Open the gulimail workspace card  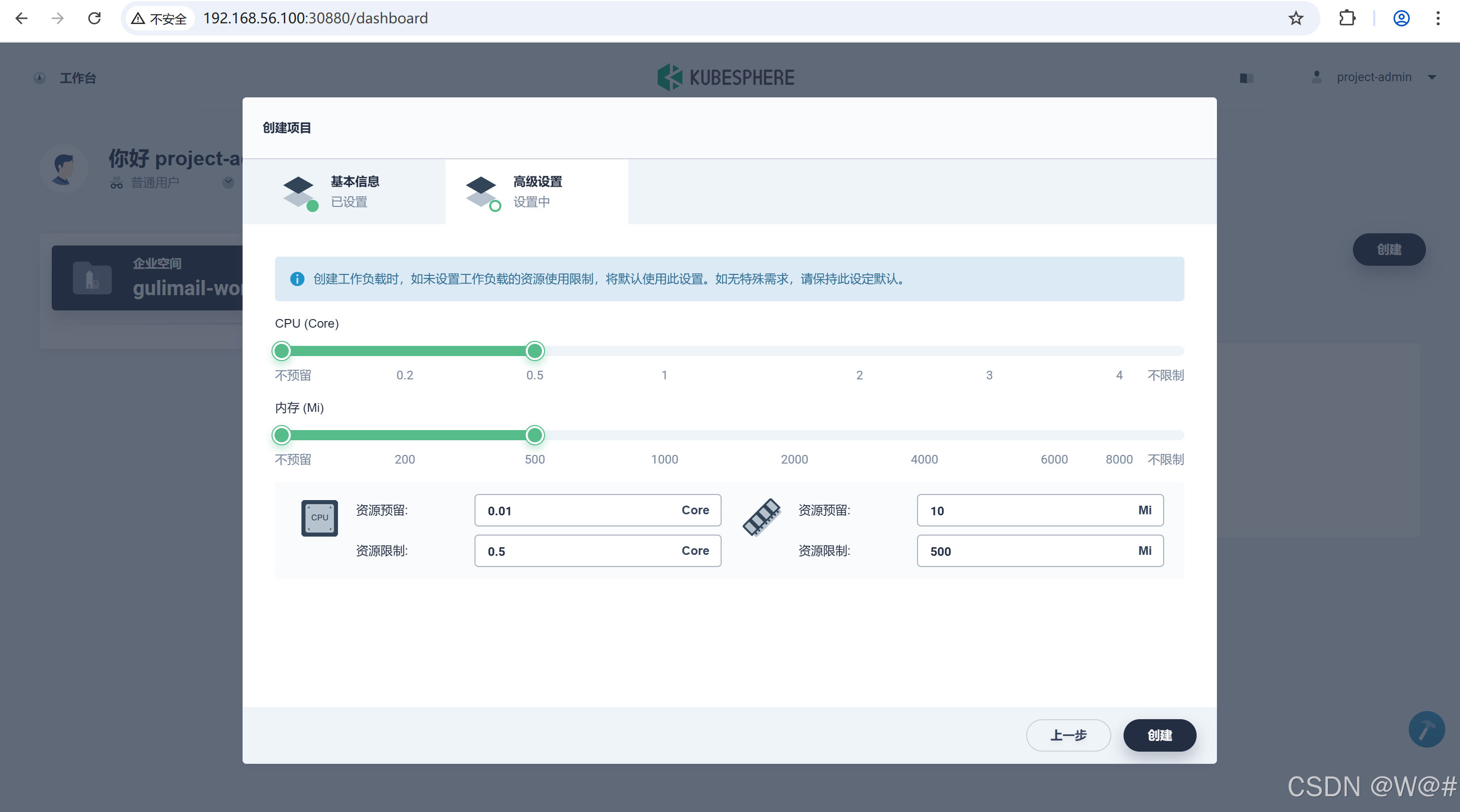click(x=147, y=277)
